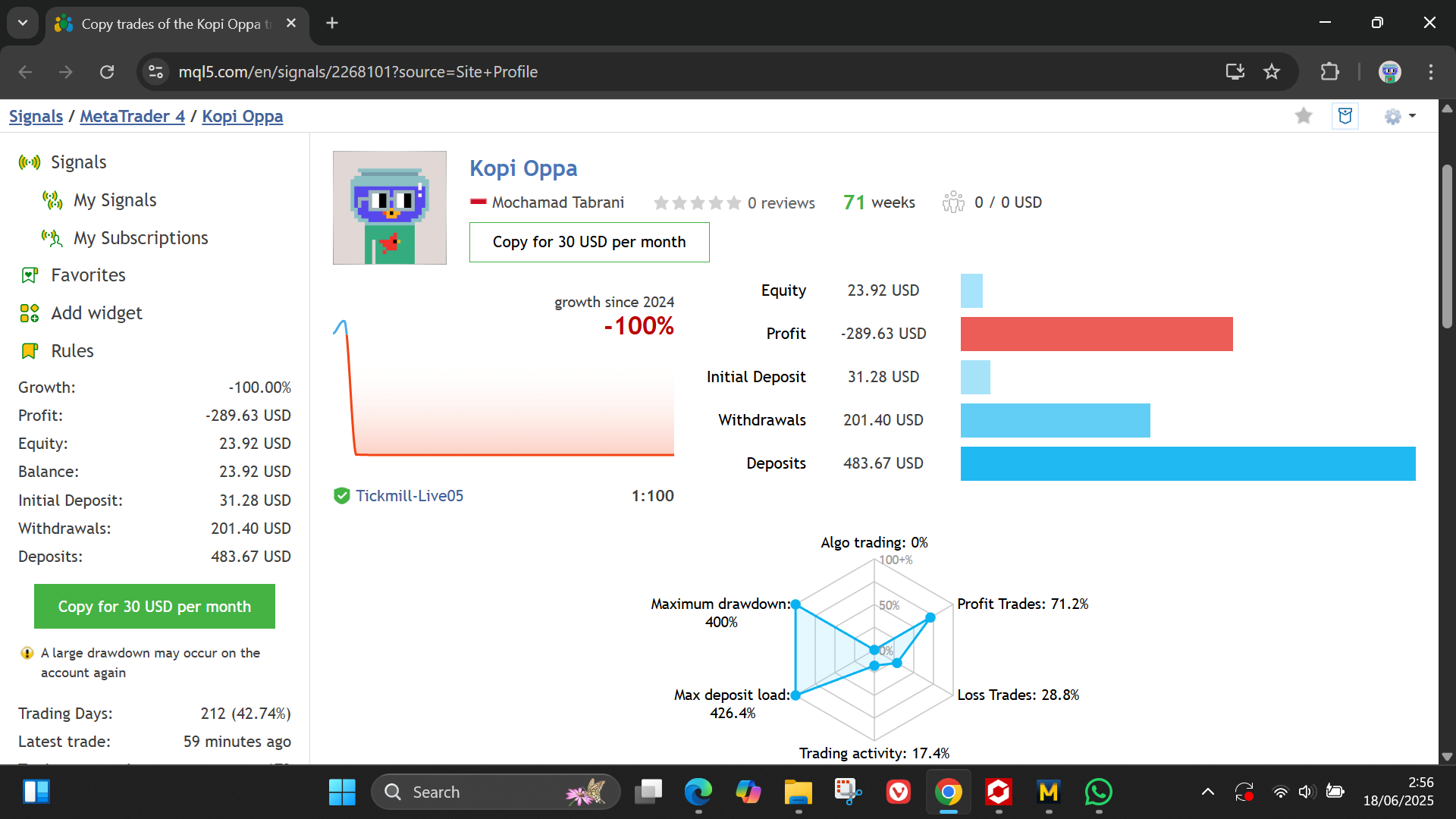
Task: Click the Indonesia flag icon
Action: [x=478, y=202]
